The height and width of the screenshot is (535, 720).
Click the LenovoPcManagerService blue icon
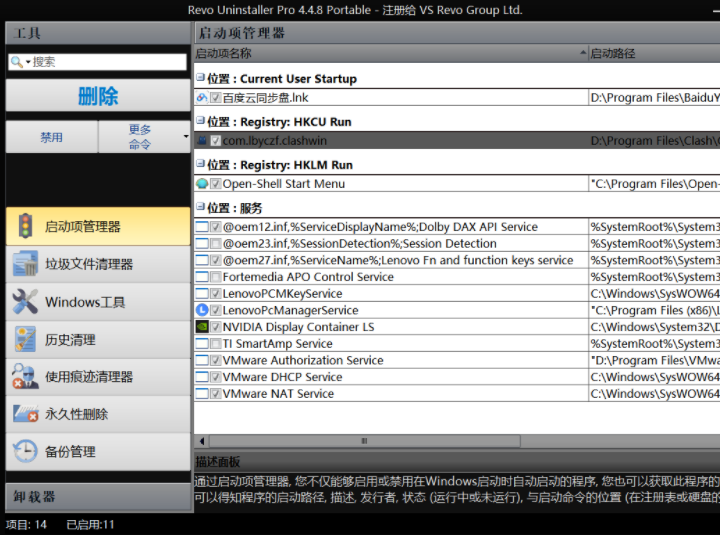[202, 310]
